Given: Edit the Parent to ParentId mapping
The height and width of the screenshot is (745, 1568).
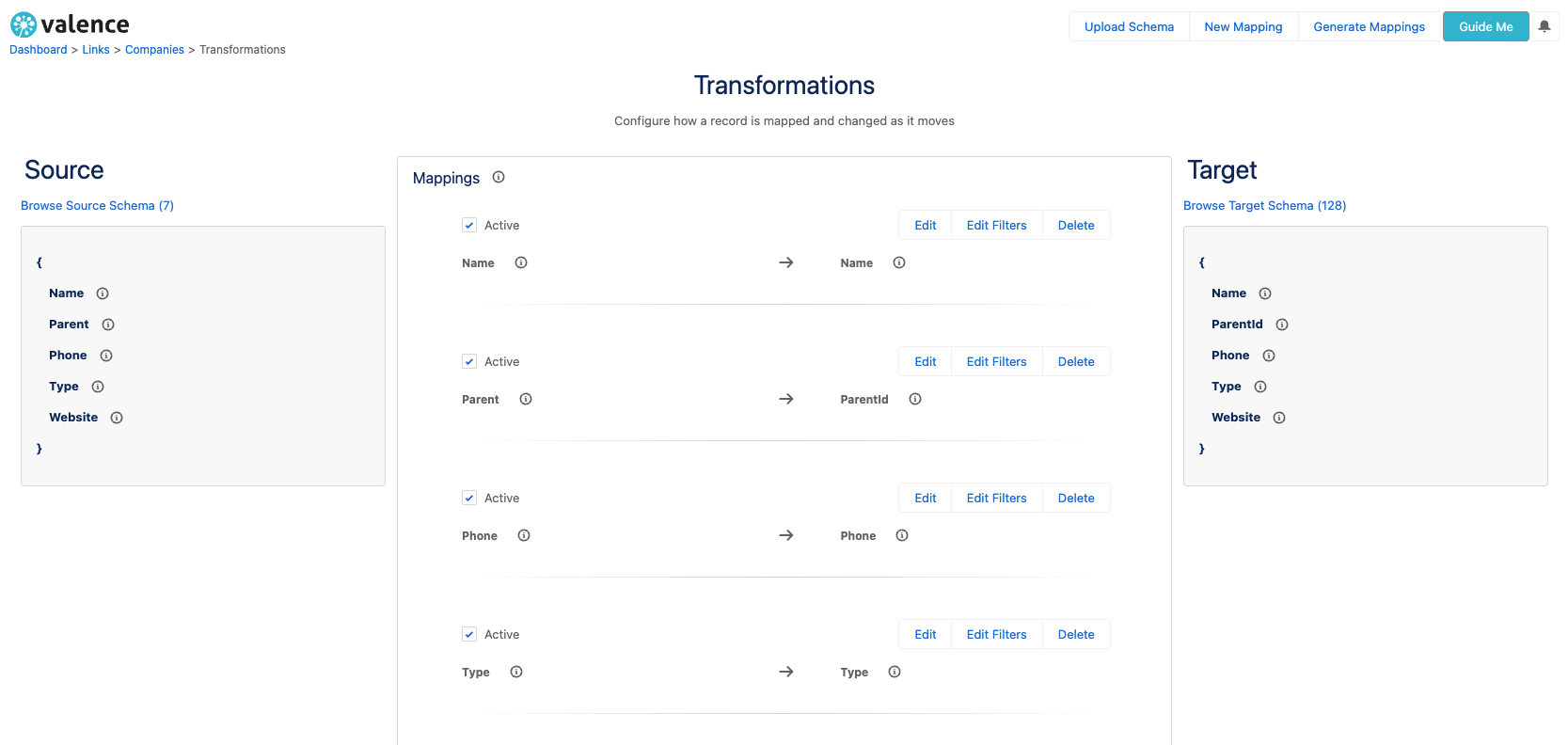Looking at the screenshot, I should click(x=926, y=361).
